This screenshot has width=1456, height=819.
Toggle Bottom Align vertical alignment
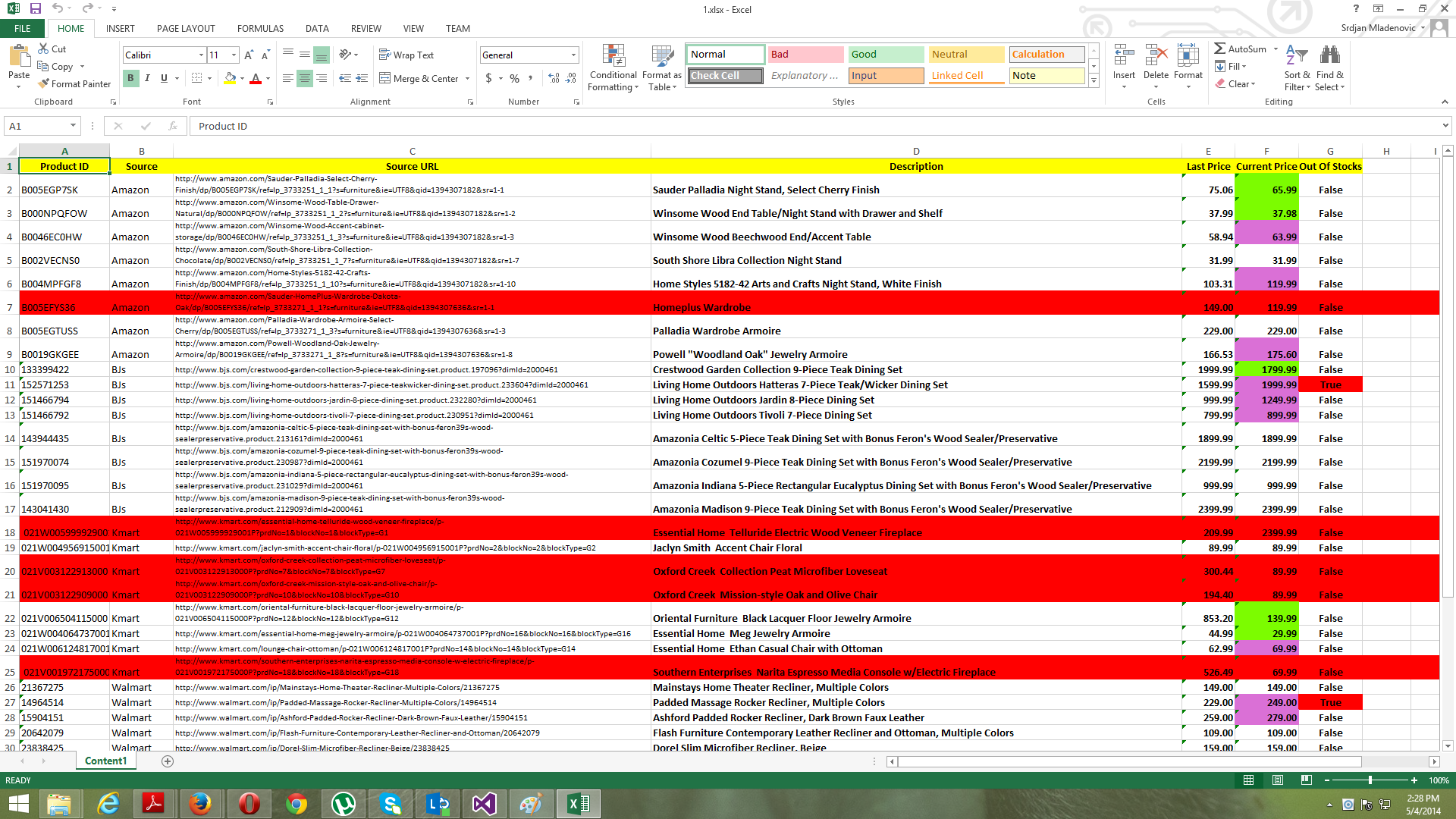pos(322,55)
